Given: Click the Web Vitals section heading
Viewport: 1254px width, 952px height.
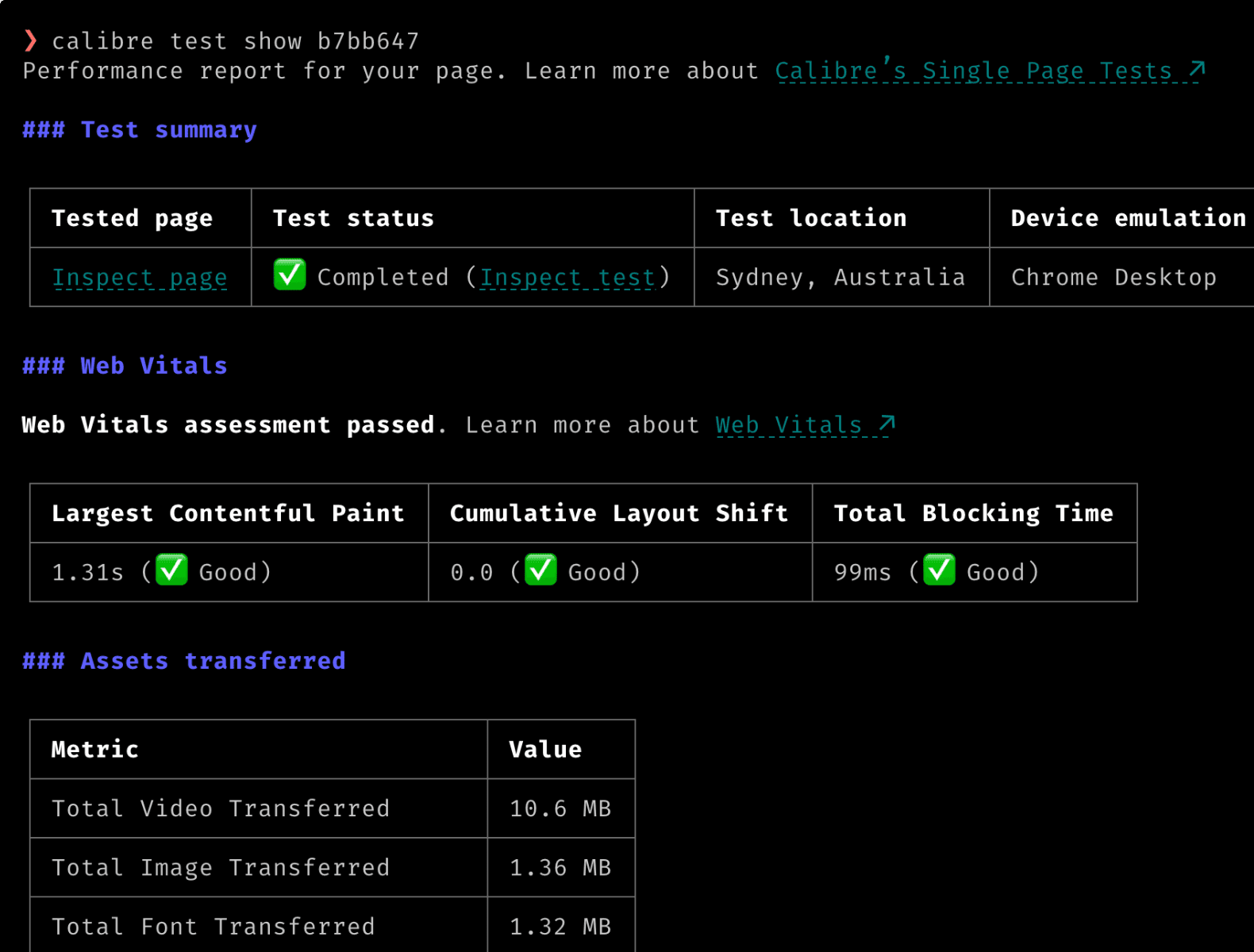Looking at the screenshot, I should [x=125, y=366].
